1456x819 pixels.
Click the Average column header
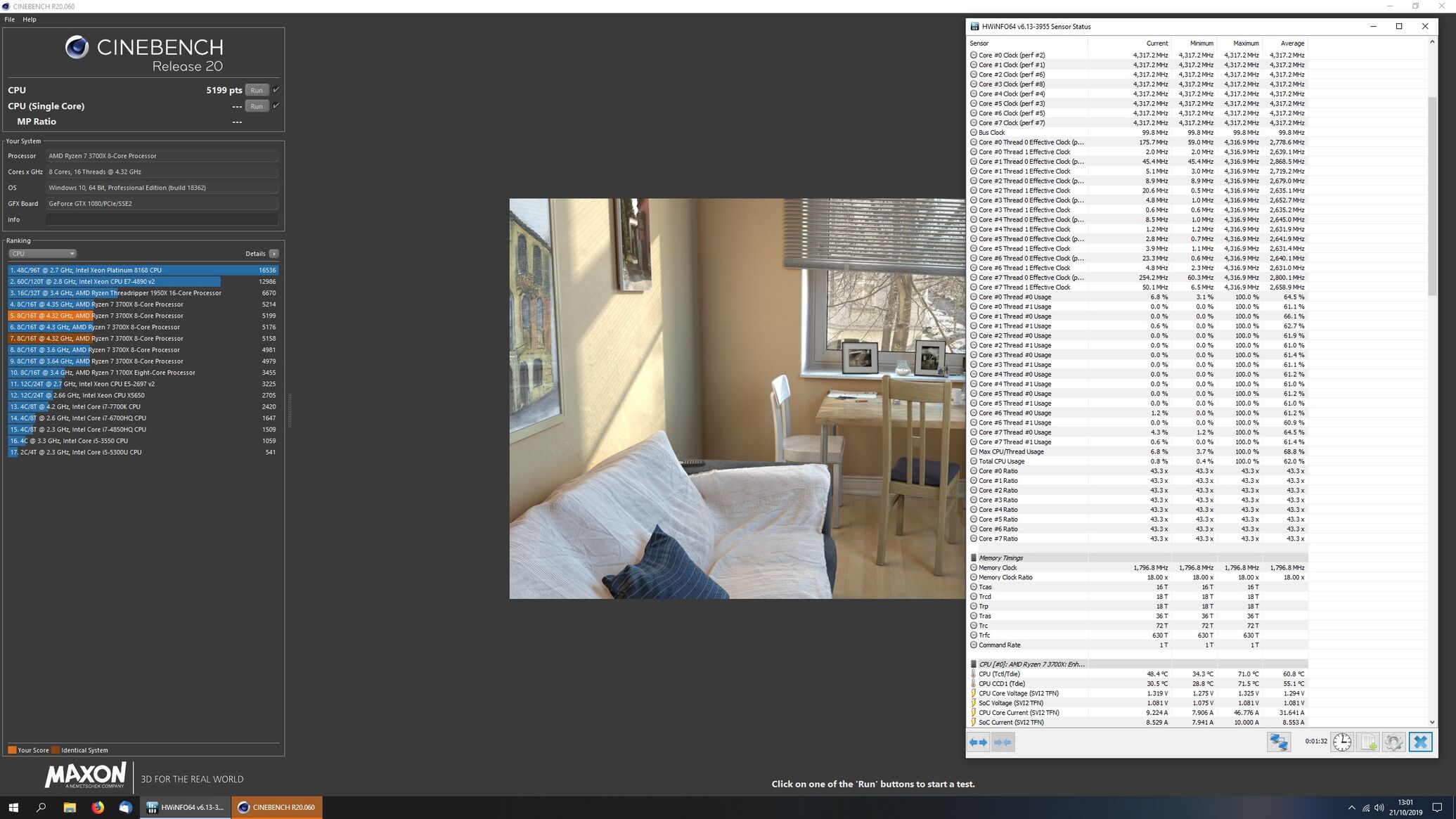click(x=1285, y=44)
